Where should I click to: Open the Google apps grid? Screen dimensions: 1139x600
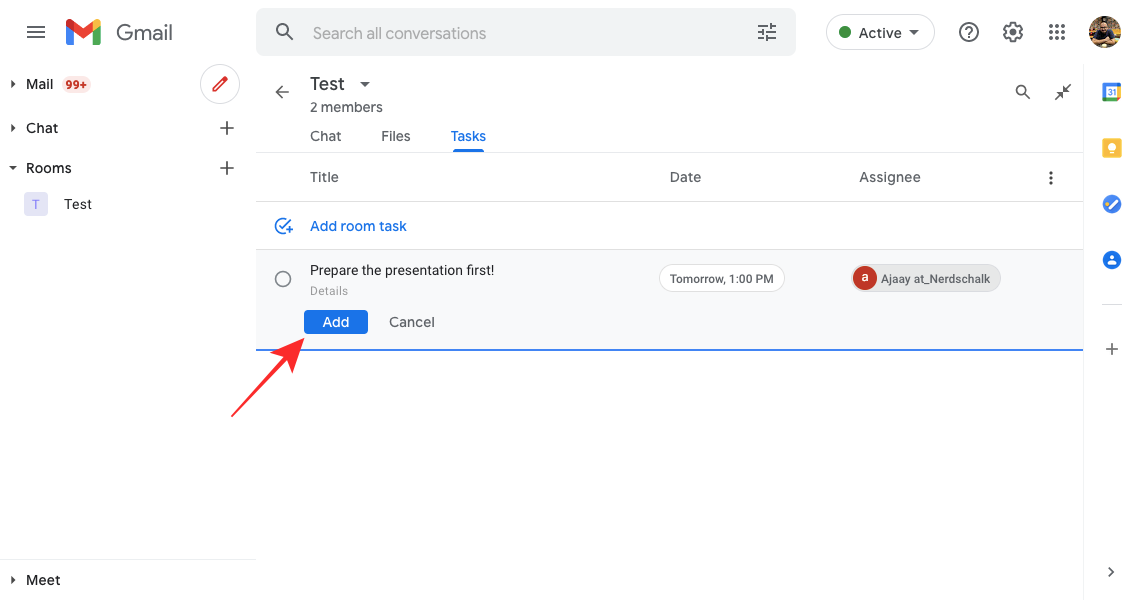click(1057, 33)
